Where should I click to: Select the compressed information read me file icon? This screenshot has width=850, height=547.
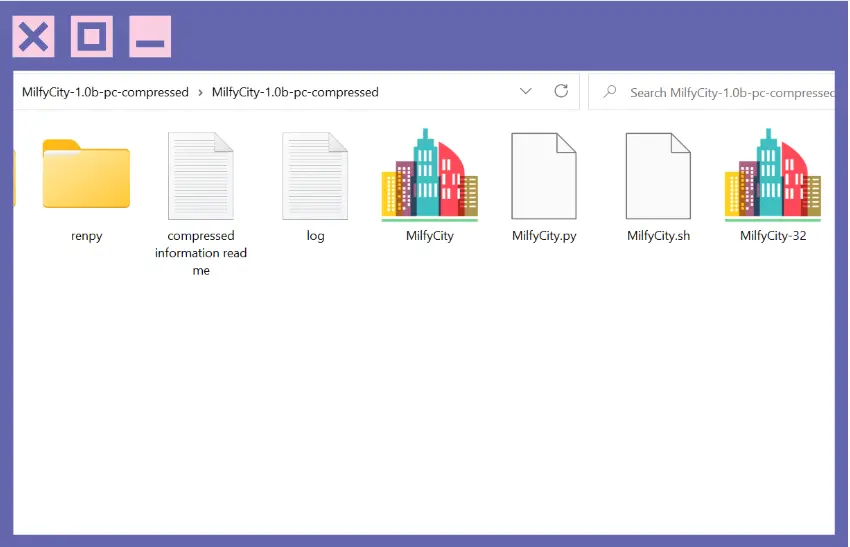click(200, 175)
